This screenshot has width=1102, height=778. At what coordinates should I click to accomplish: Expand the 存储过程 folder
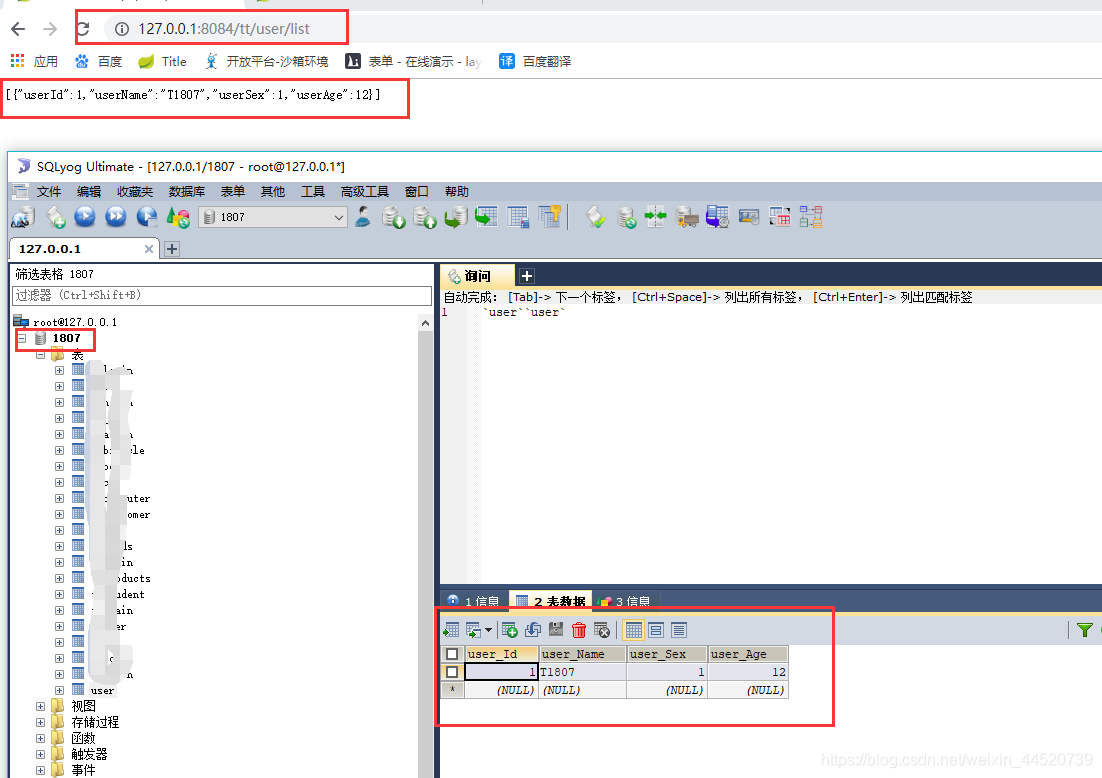click(x=40, y=722)
